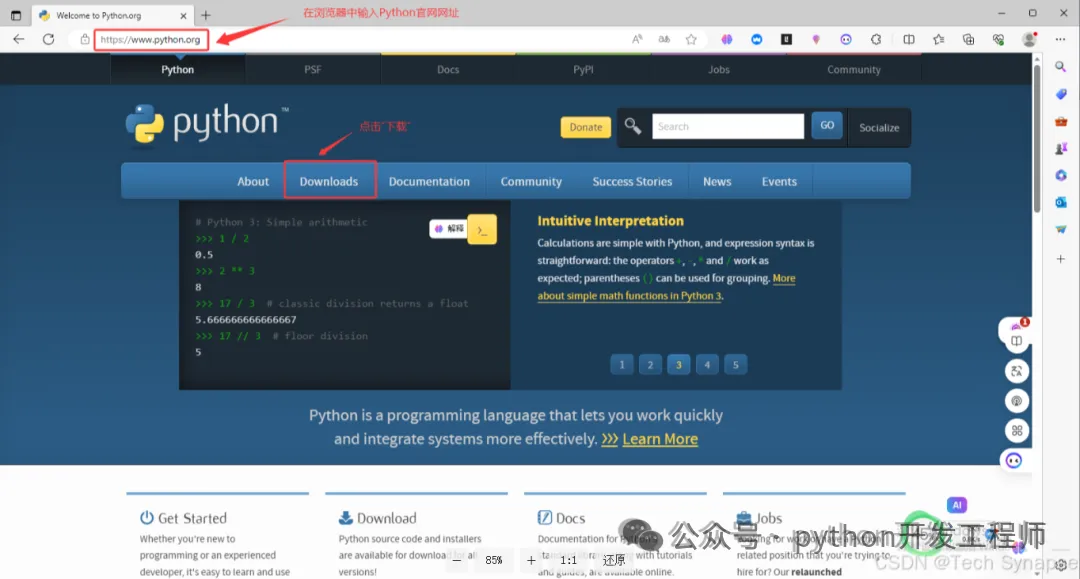Reload the page with the refresh icon

pyautogui.click(x=48, y=39)
